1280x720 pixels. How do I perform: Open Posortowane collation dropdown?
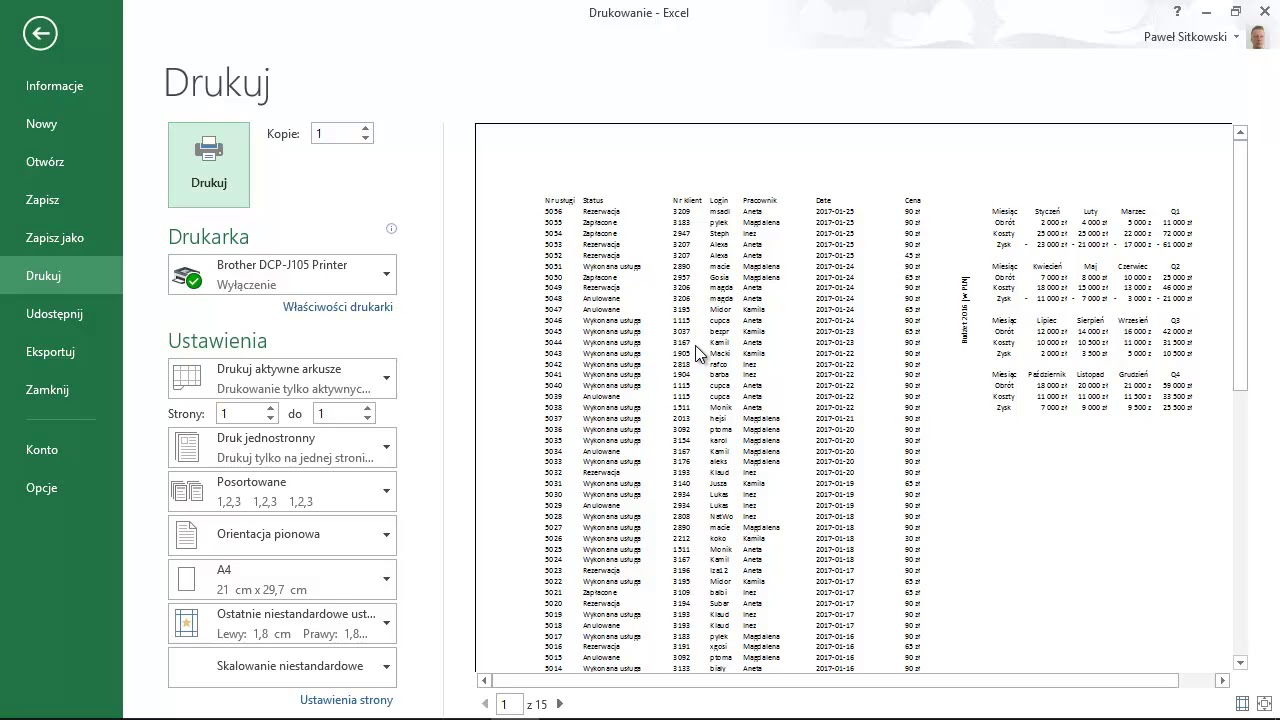click(x=283, y=491)
